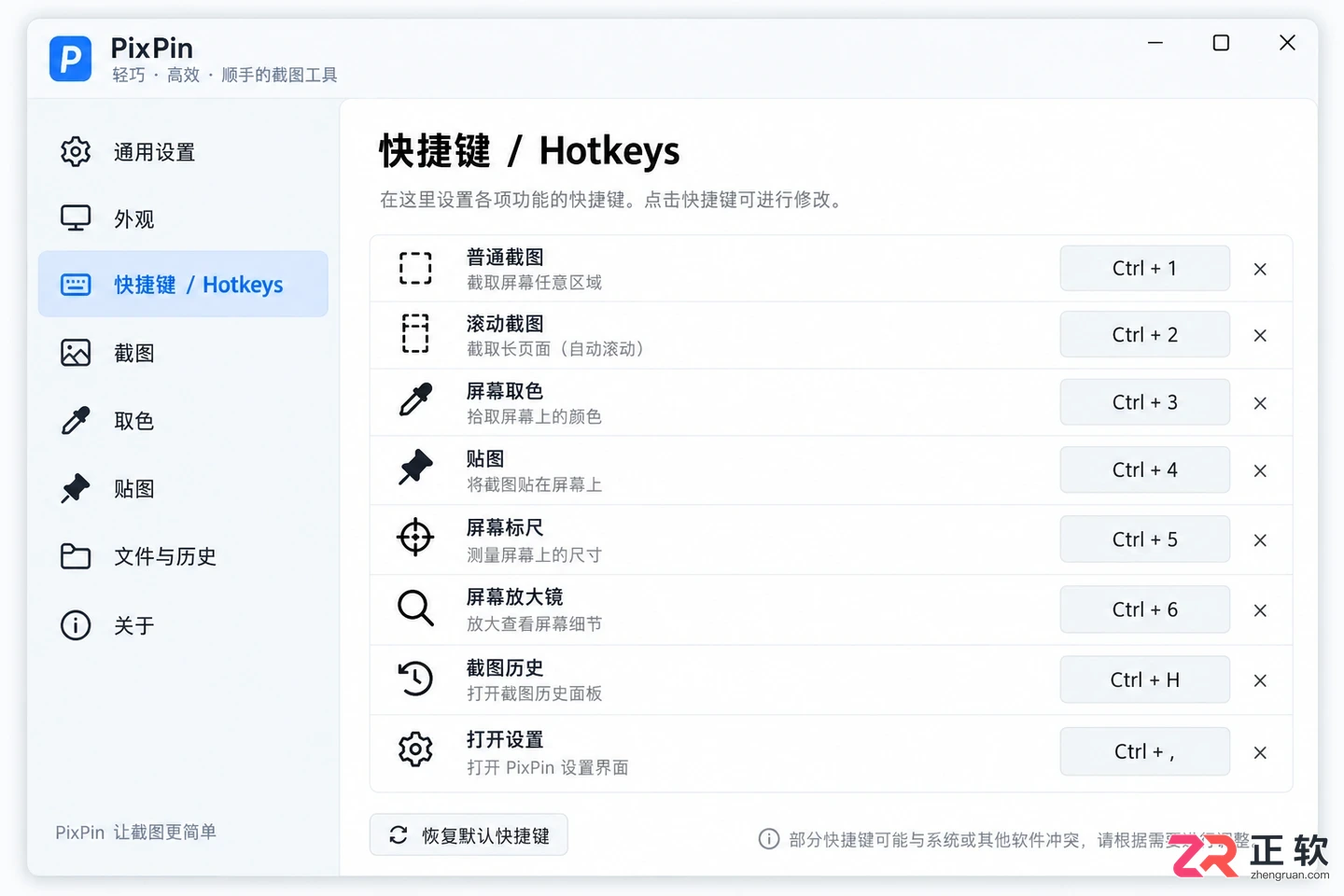The image size is (1344, 896).
Task: Click the pushpin icon beside 贴图 sidebar
Action: (x=76, y=488)
